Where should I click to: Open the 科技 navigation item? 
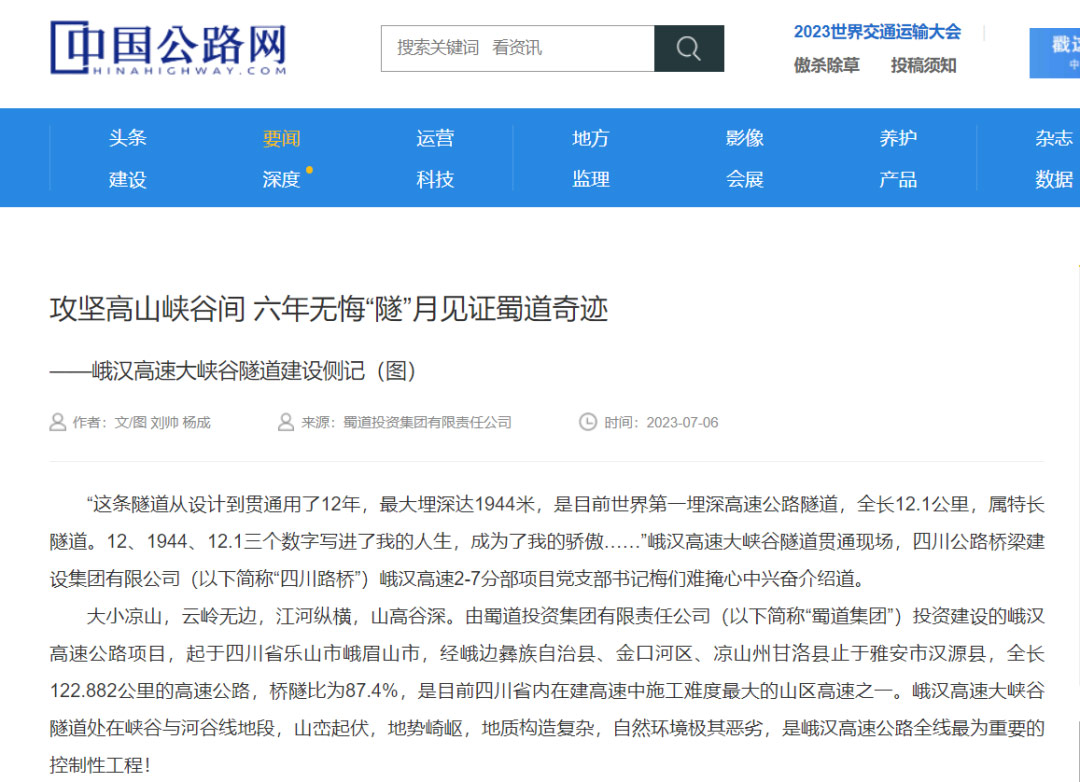click(435, 179)
